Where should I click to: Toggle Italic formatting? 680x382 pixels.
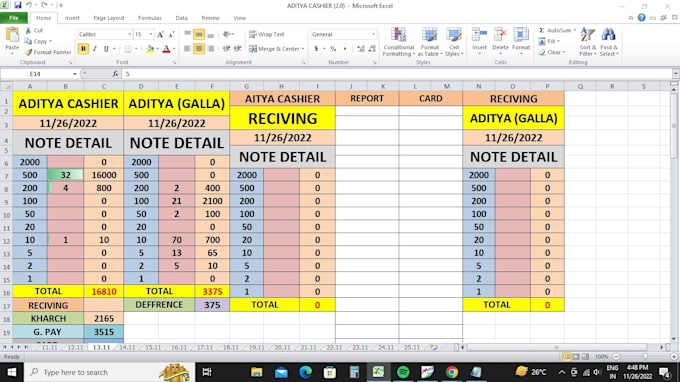click(x=95, y=49)
